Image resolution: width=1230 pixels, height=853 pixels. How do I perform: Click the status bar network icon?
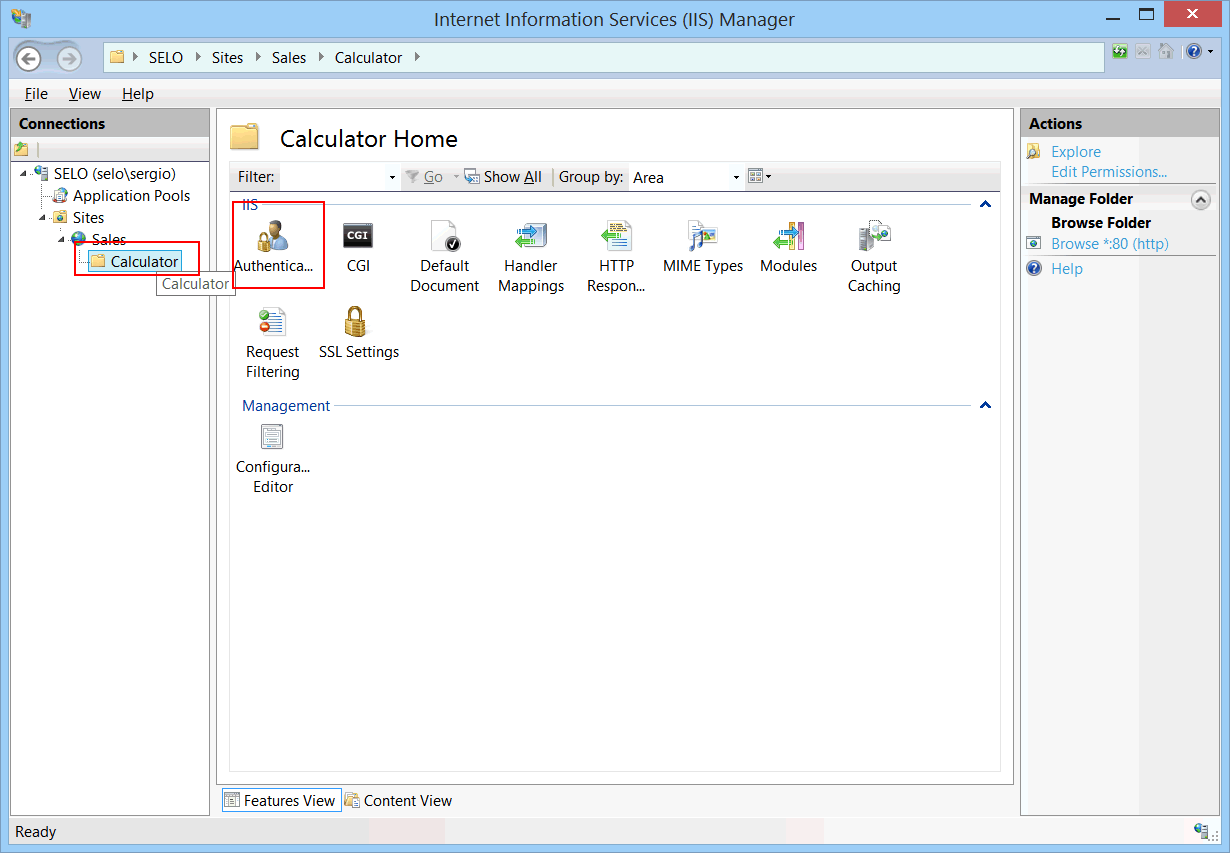pos(1203,831)
